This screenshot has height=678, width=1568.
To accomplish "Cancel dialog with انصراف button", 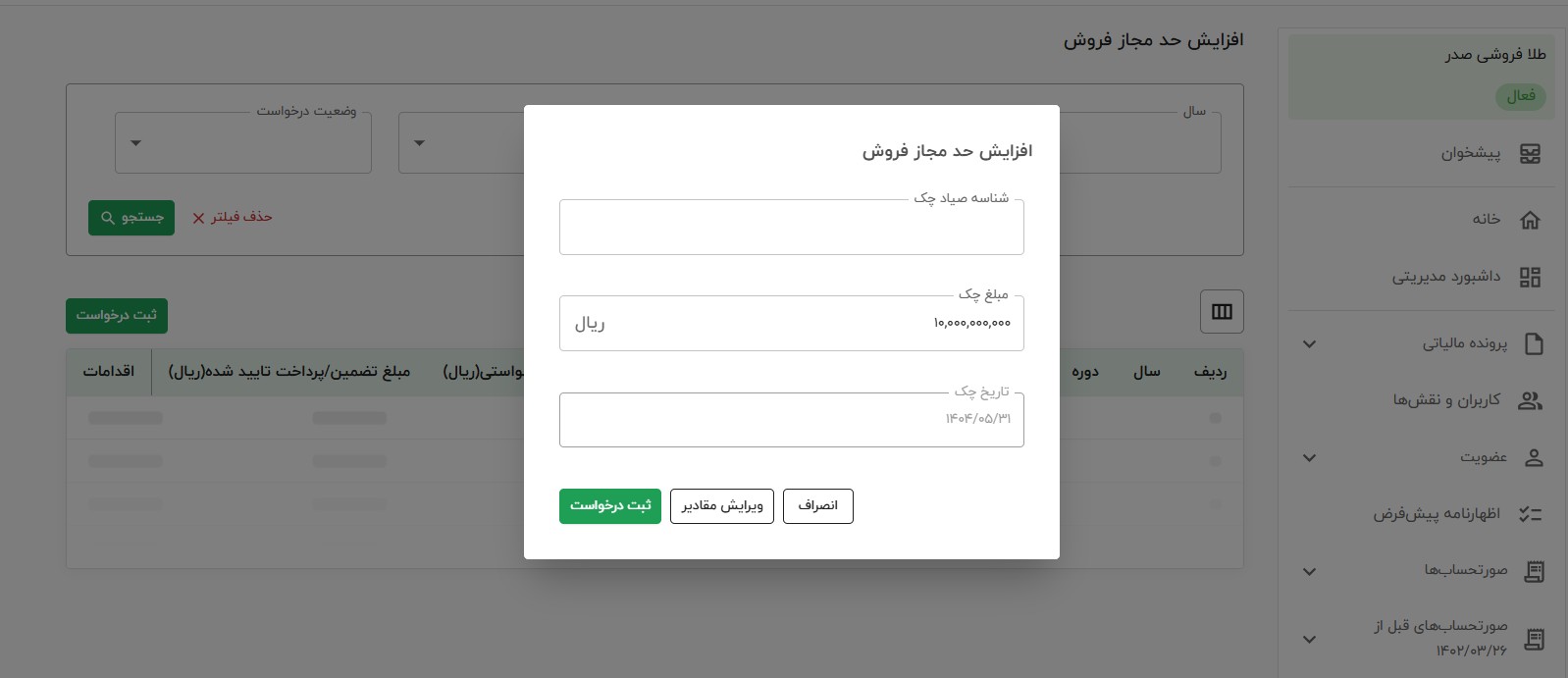I will [818, 506].
